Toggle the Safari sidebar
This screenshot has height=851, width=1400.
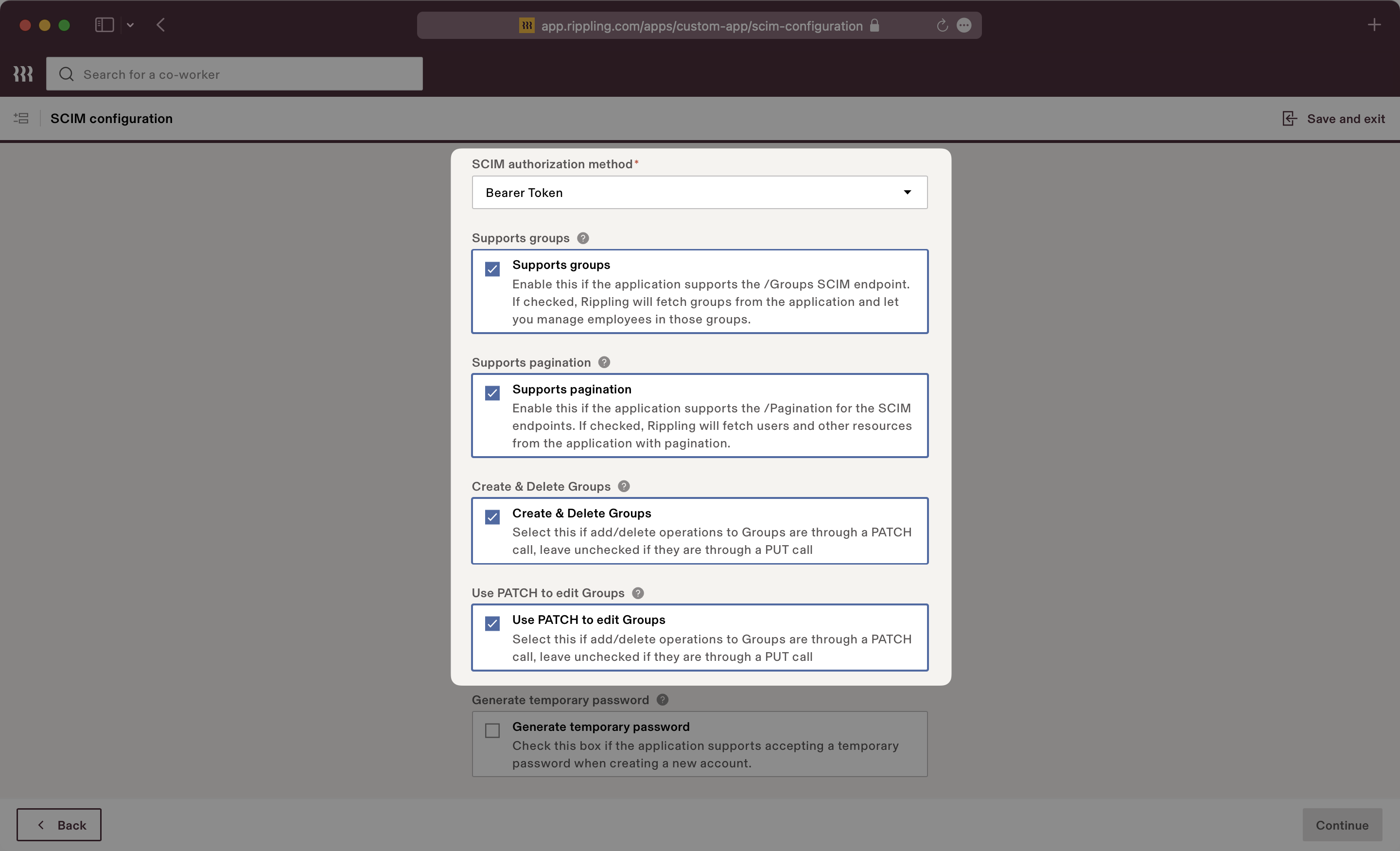click(x=104, y=25)
